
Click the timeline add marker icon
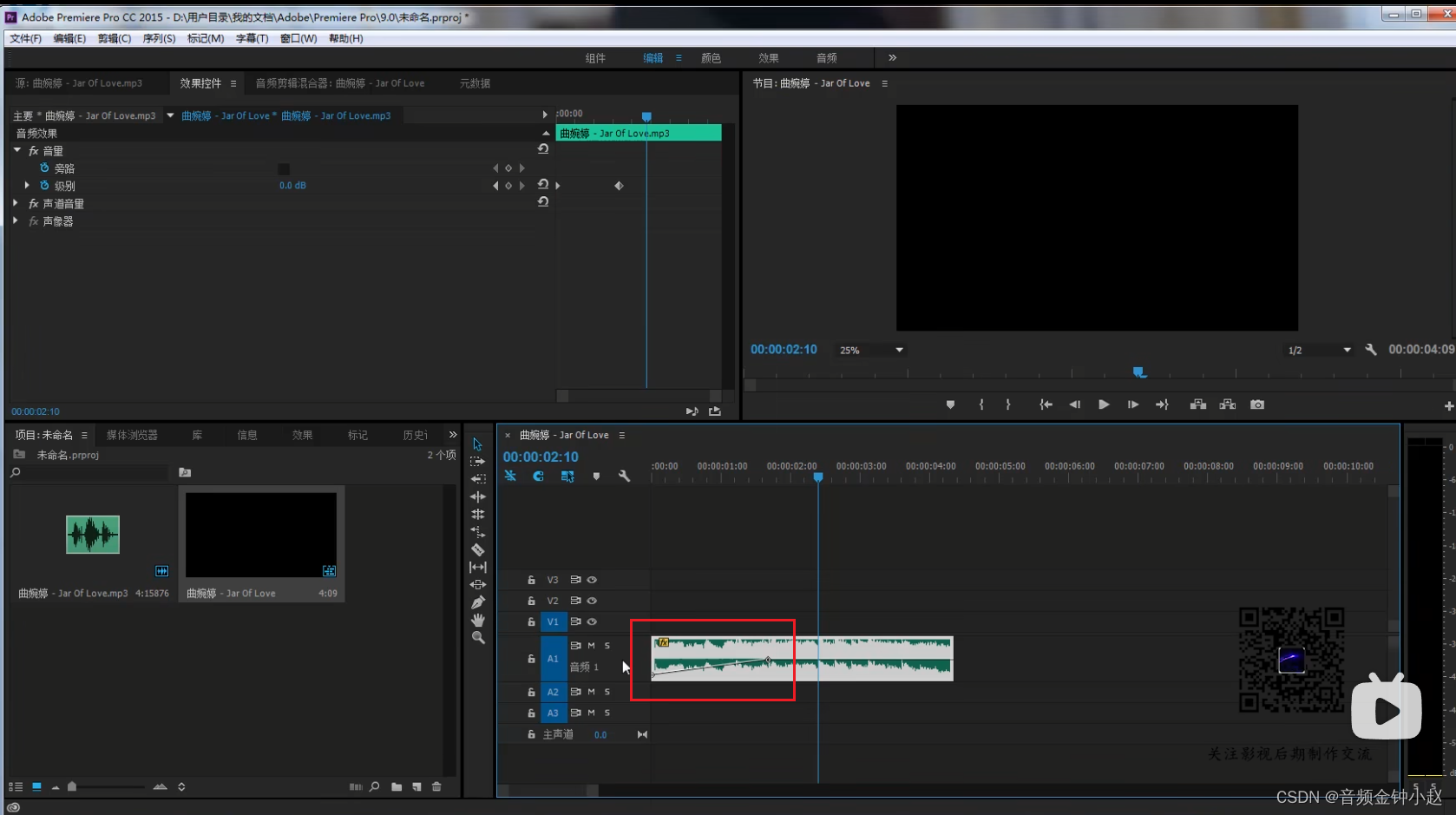click(x=596, y=477)
